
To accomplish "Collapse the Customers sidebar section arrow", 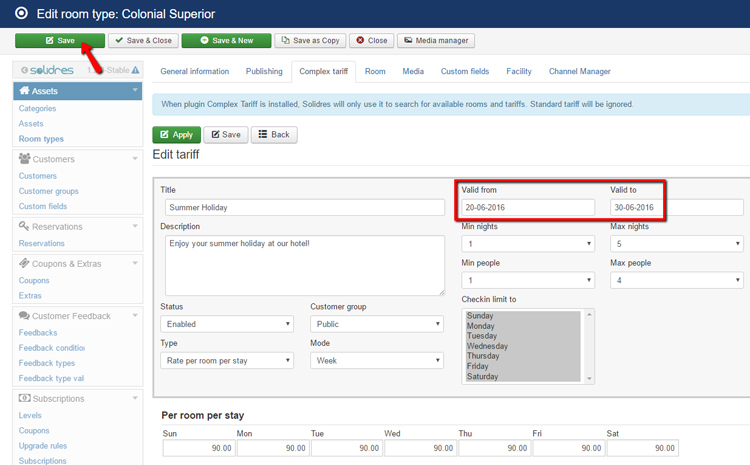I will click(x=135, y=158).
